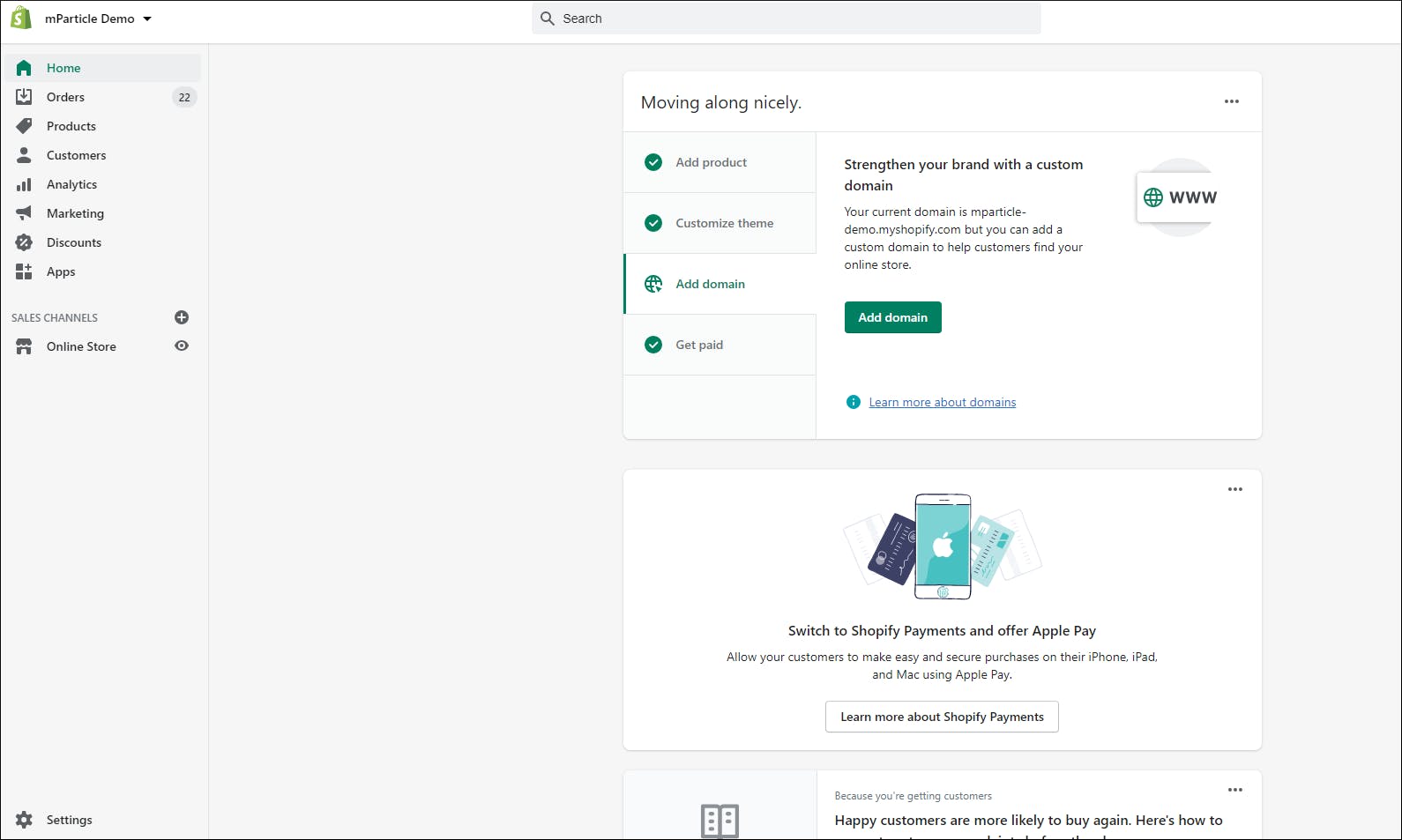
Task: Open options menu on Apple Pay card
Action: click(1235, 489)
